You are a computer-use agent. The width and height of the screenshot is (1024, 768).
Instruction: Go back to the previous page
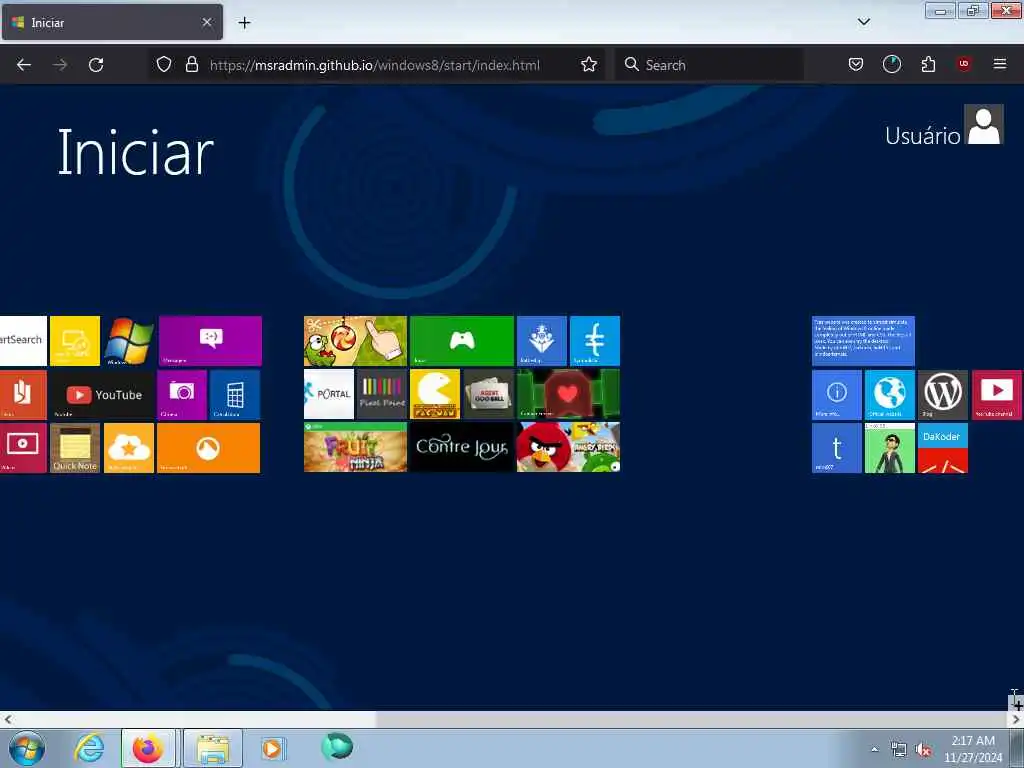point(24,65)
